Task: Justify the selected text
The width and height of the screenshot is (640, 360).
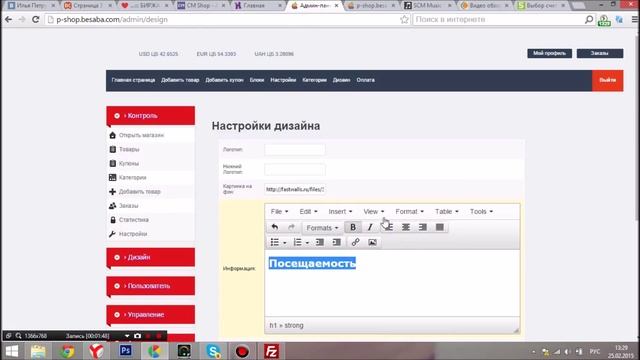Action: point(440,227)
